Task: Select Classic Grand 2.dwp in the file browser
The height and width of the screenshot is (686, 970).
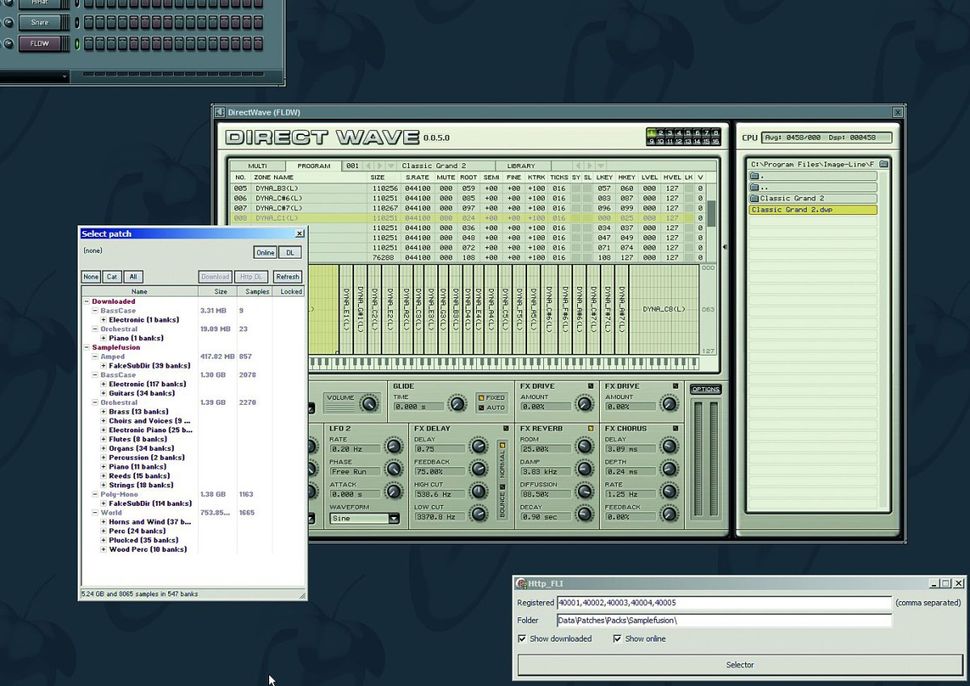Action: point(793,209)
